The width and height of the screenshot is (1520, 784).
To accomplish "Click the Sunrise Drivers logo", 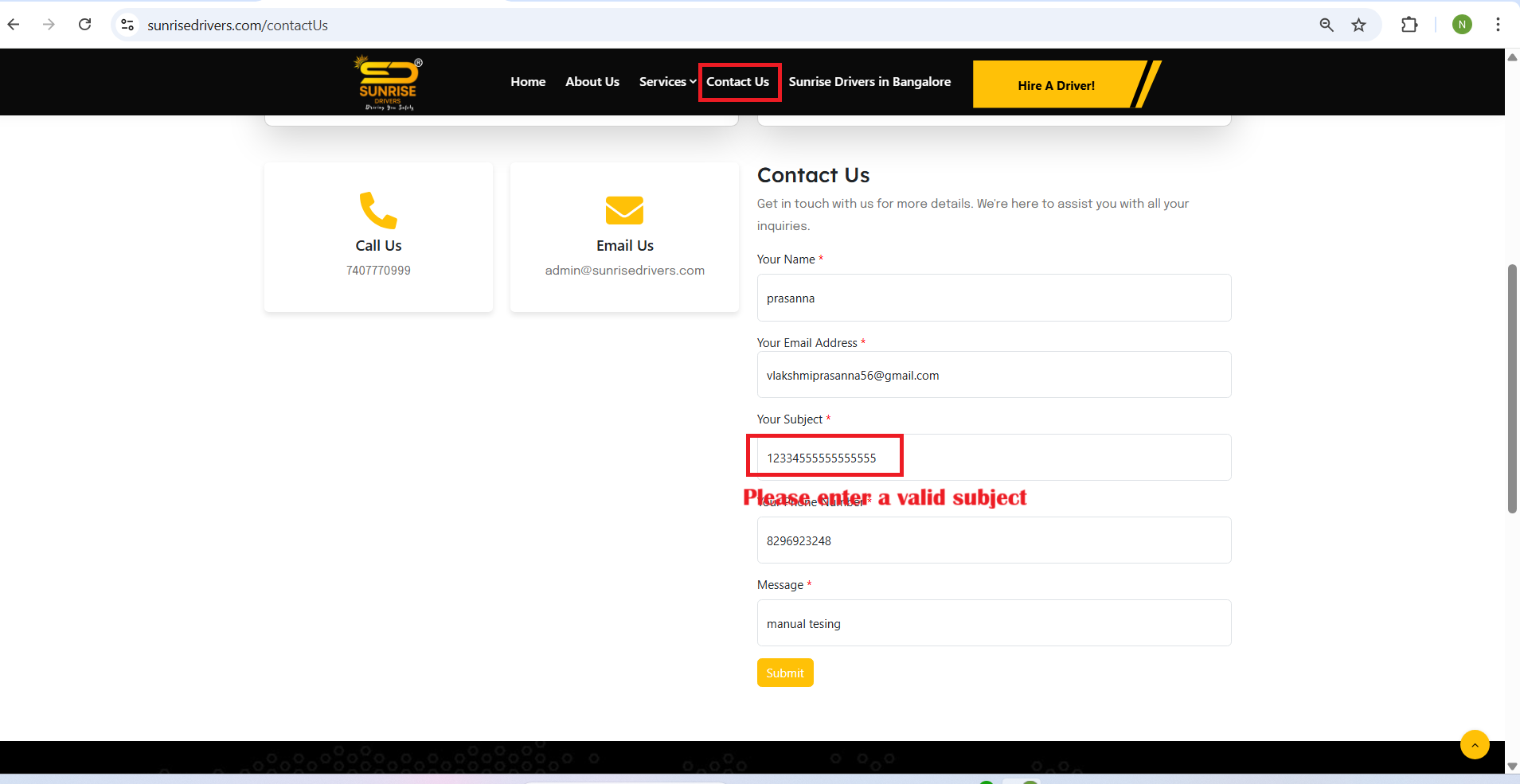I will coord(388,83).
